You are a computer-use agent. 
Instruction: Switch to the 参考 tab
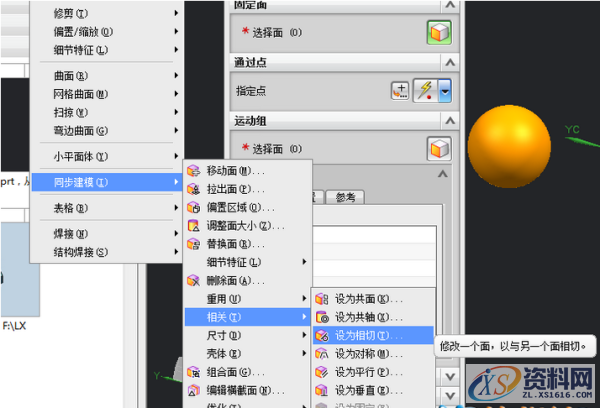point(346,197)
